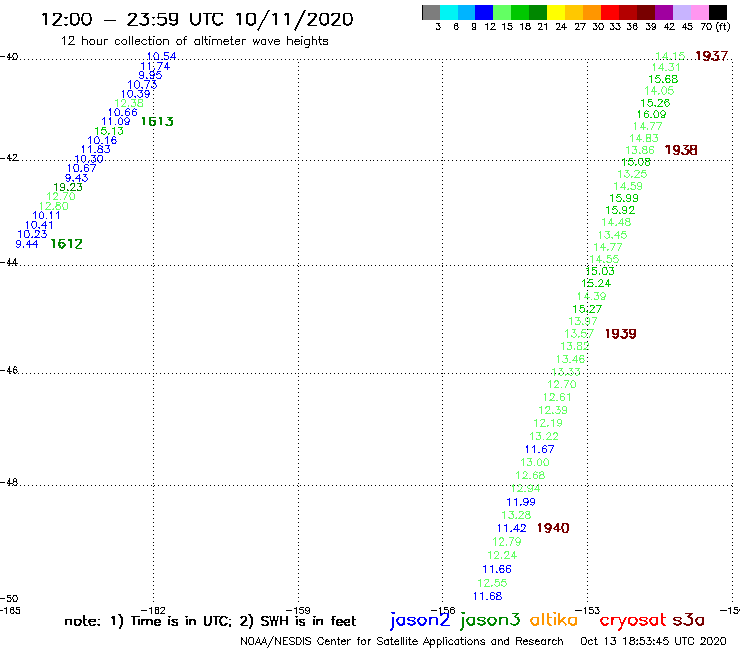The image size is (740, 650).
Task: Select the bright red legend color swatch
Action: (x=609, y=12)
